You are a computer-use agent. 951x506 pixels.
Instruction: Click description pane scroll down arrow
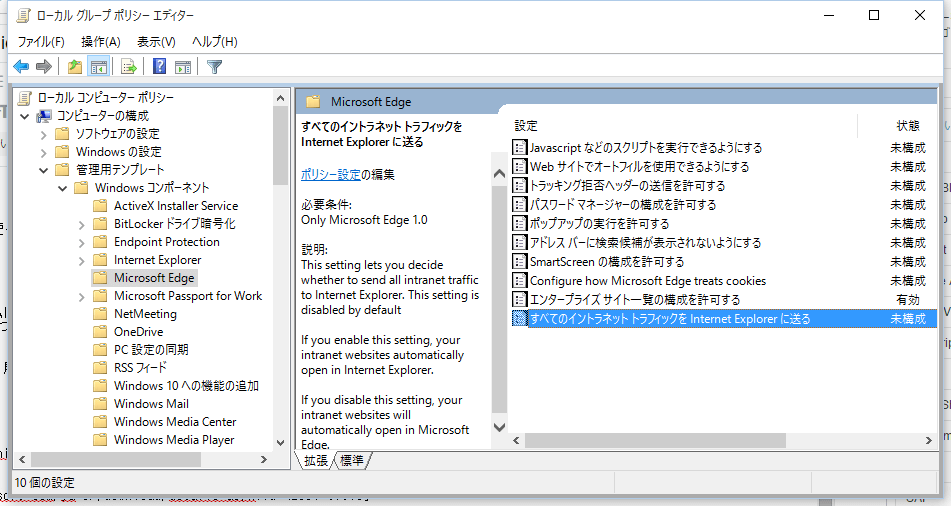point(499,427)
